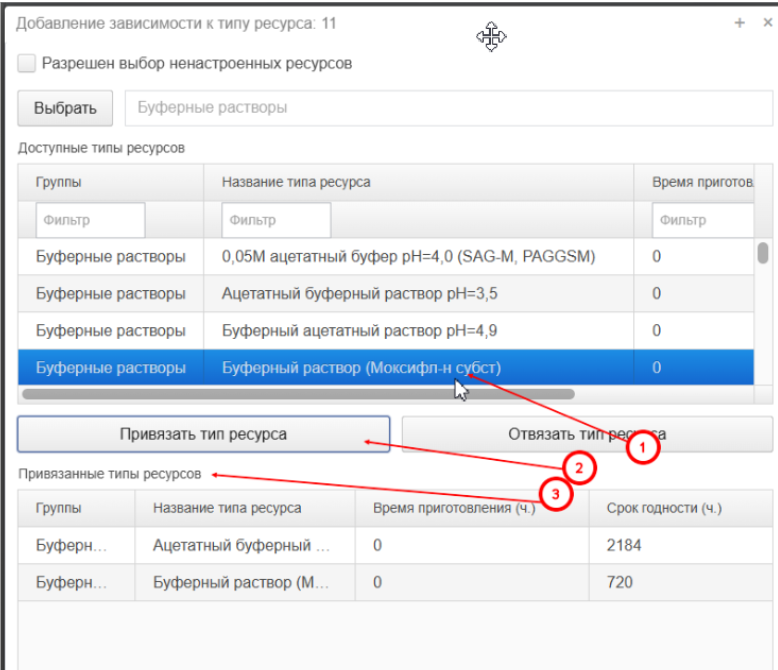Viewport: 778px width, 670px height.
Task: Click the 'Выбрать' button
Action: click(65, 108)
